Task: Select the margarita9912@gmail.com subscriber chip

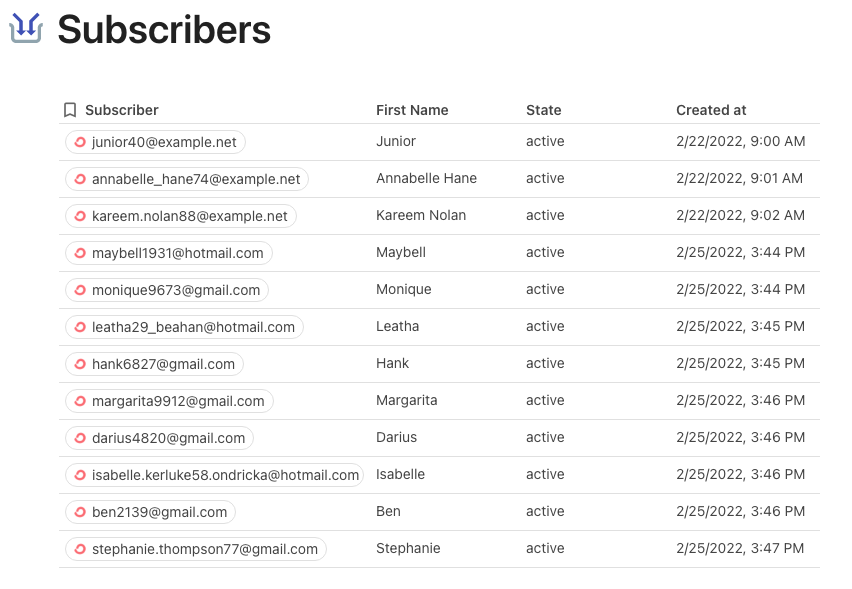Action: (x=169, y=401)
